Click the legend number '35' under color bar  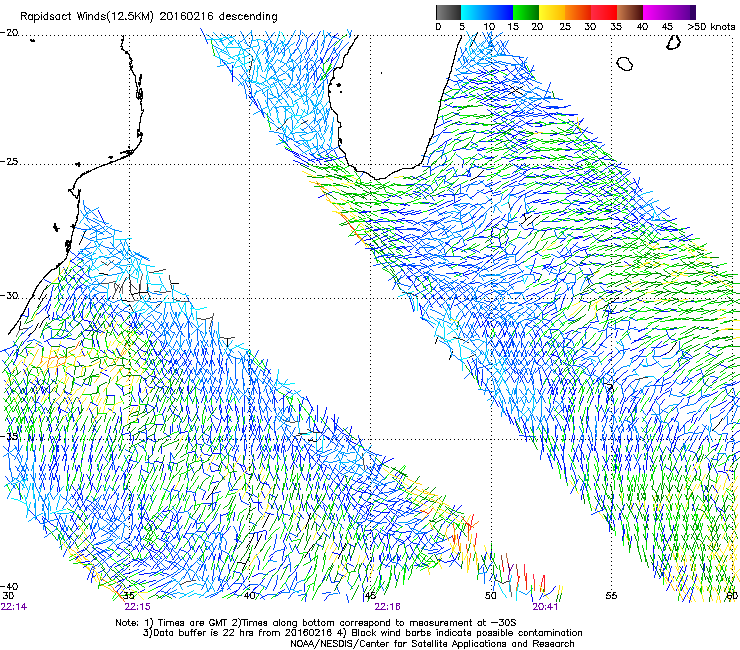[x=616, y=27]
